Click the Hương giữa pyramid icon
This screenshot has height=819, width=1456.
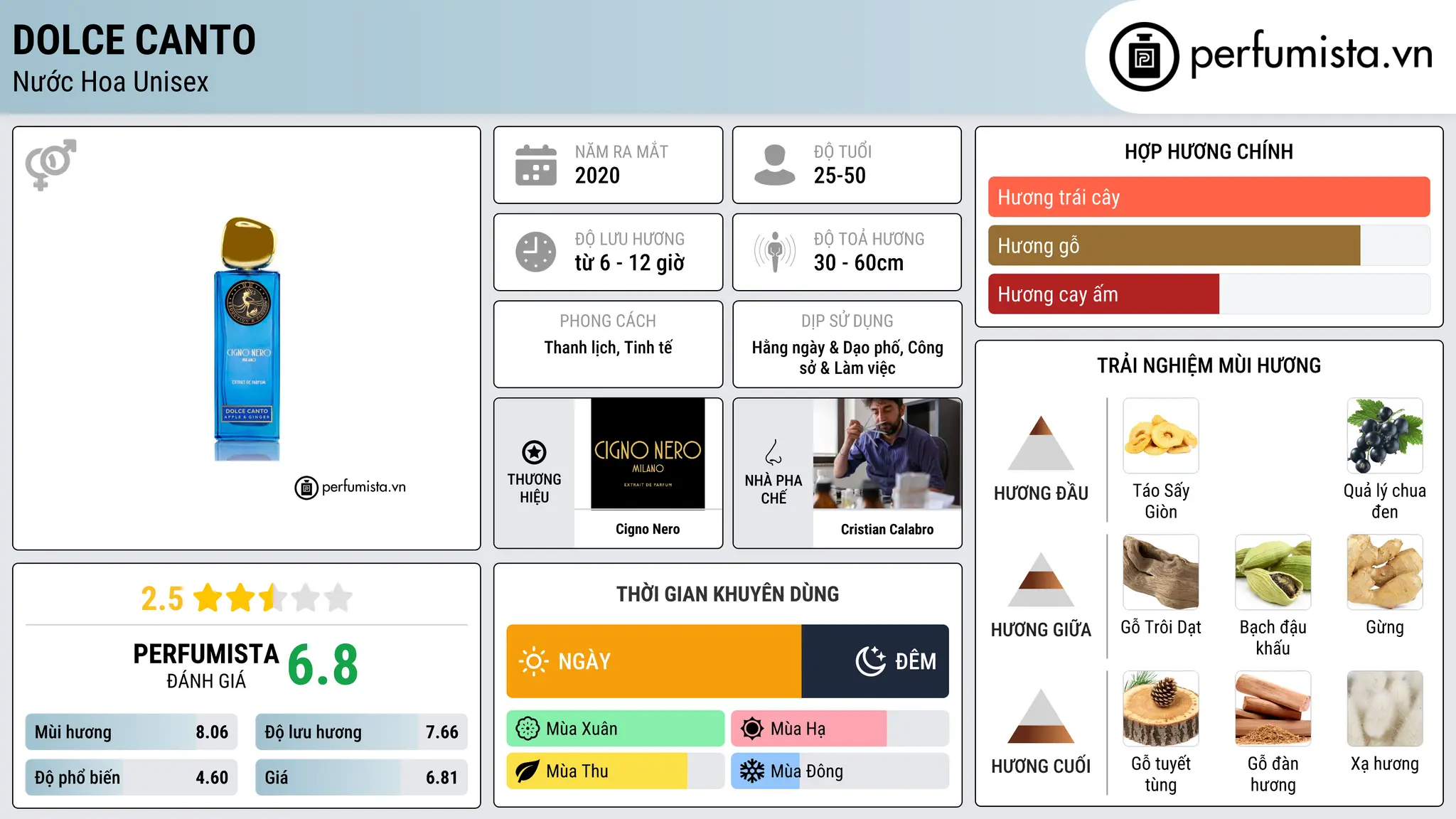point(1041,579)
